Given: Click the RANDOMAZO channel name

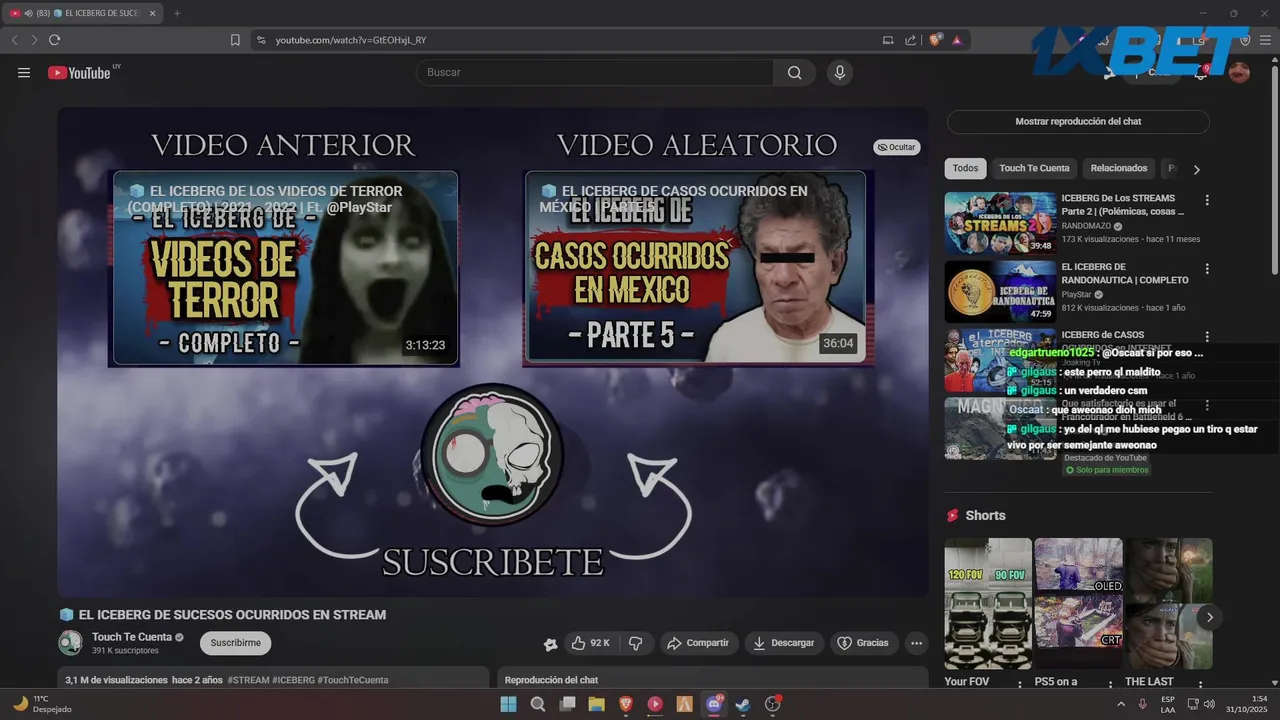Looking at the screenshot, I should tap(1086, 226).
